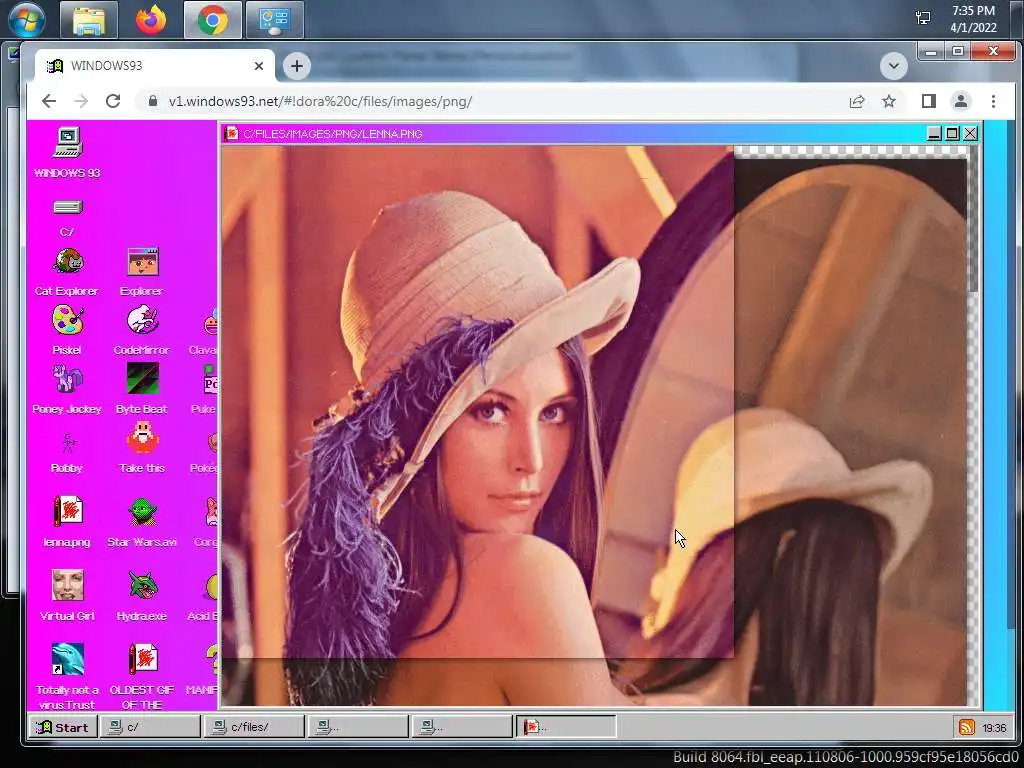
Task: Open a new browser tab
Action: point(296,66)
